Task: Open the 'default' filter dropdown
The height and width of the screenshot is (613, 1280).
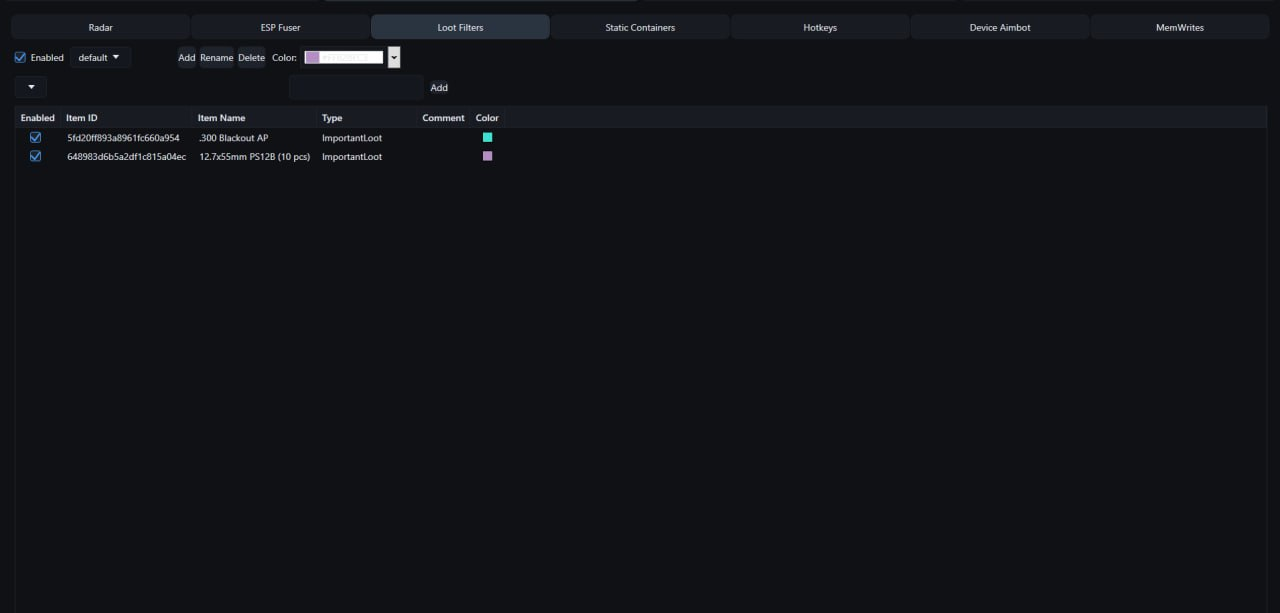Action: pos(100,58)
